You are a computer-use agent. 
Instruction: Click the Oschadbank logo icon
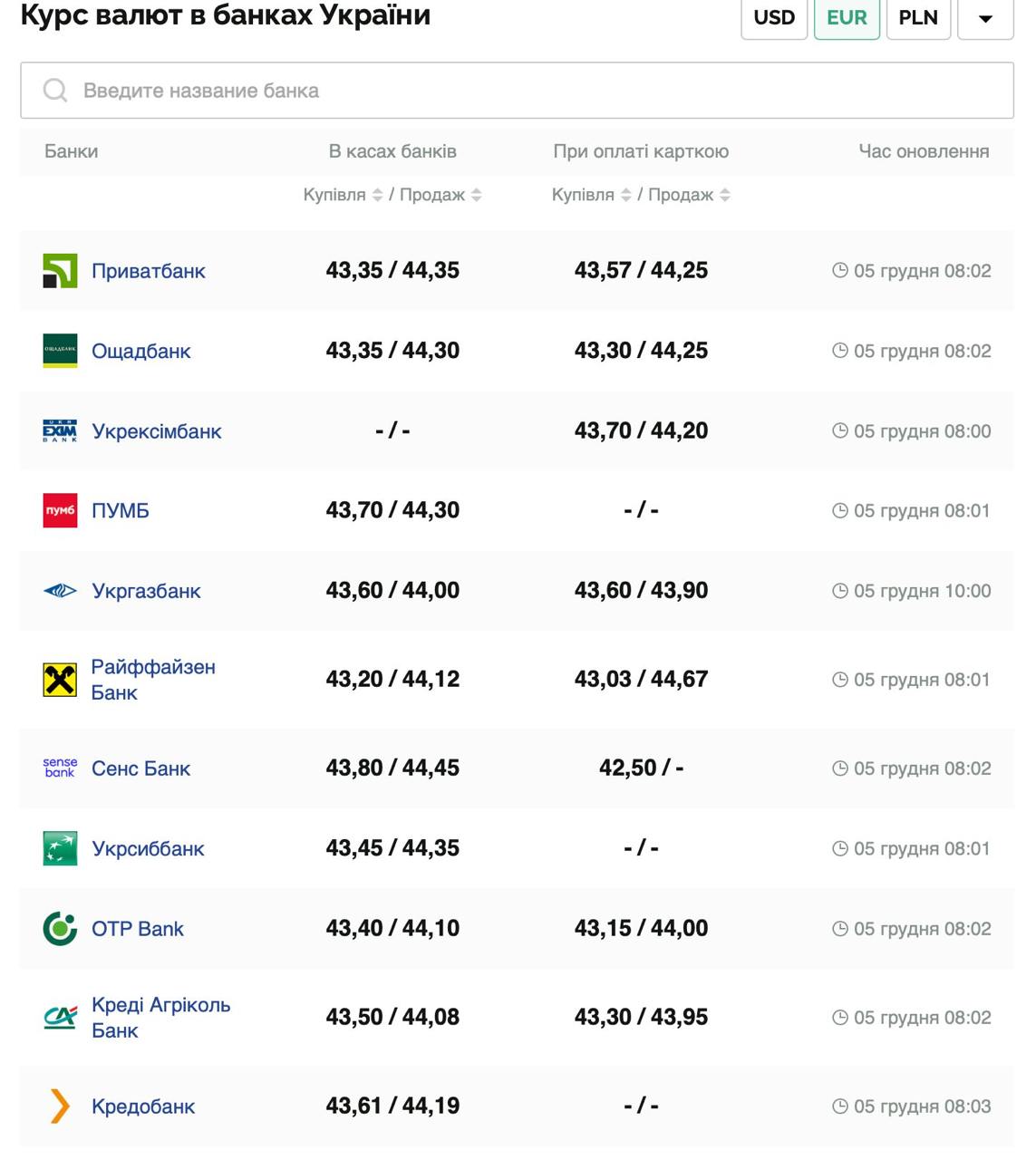(x=60, y=351)
